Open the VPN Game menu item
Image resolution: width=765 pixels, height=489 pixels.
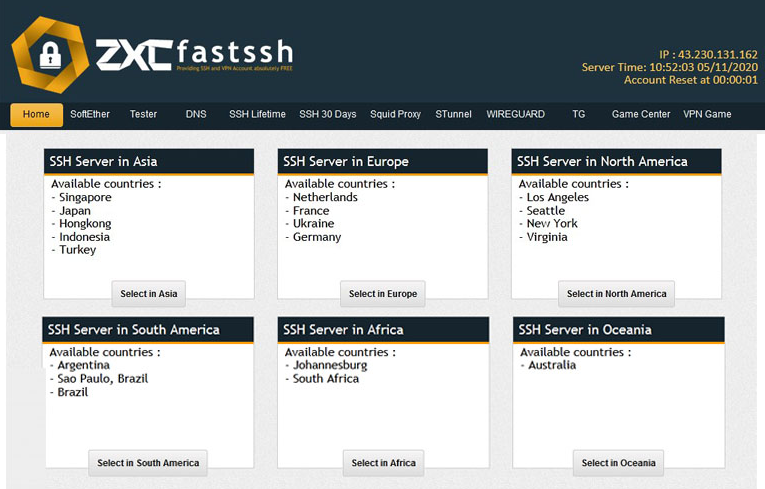pyautogui.click(x=707, y=114)
